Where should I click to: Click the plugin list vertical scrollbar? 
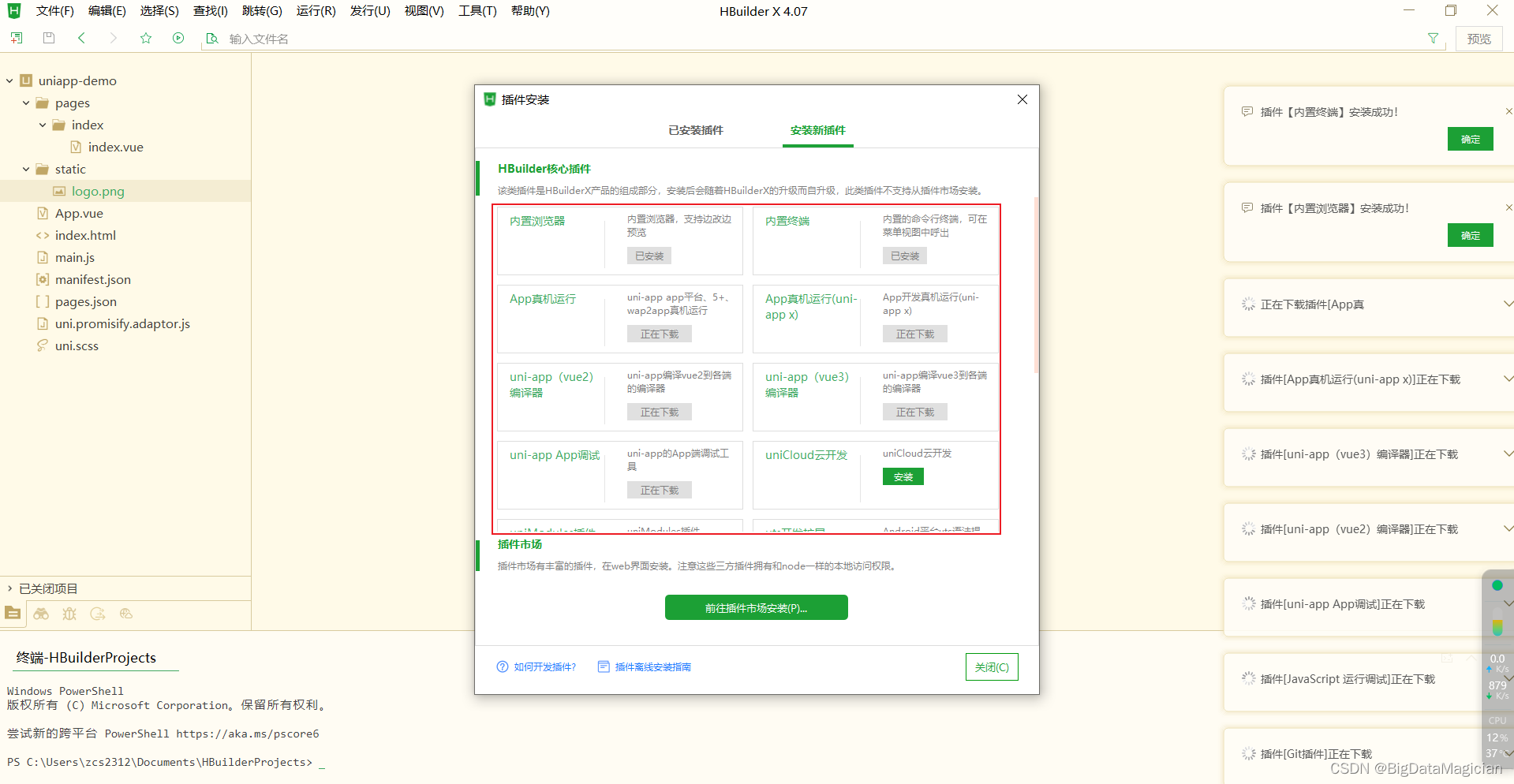(x=1035, y=284)
